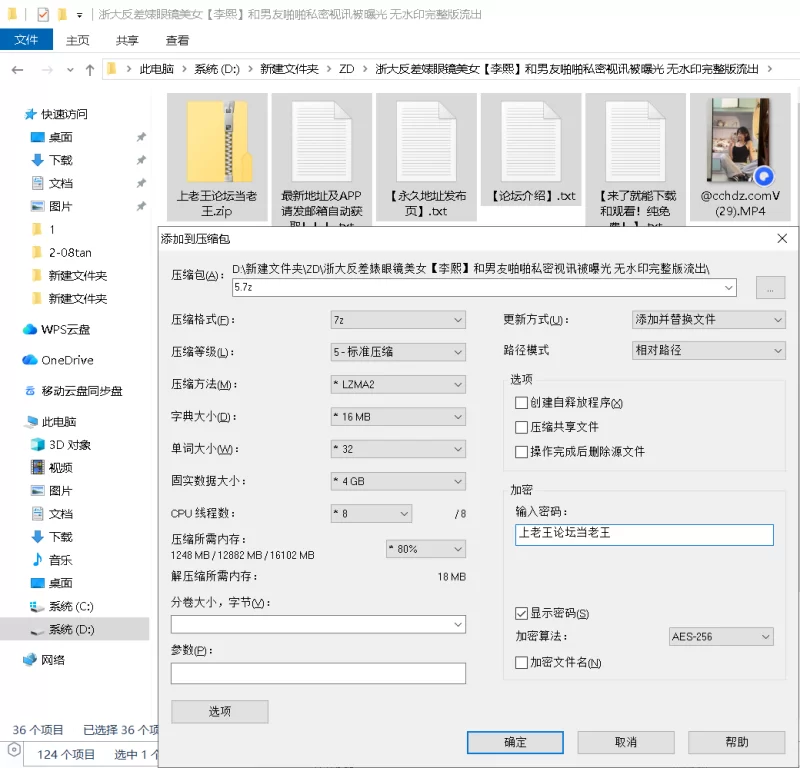Uncheck the 显示密码 checkbox

point(521,613)
